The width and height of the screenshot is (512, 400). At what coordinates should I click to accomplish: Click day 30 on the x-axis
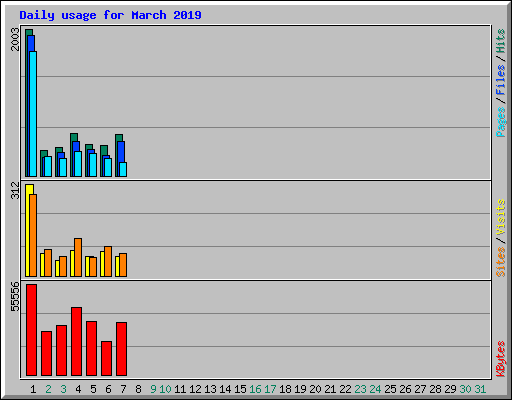(465, 389)
